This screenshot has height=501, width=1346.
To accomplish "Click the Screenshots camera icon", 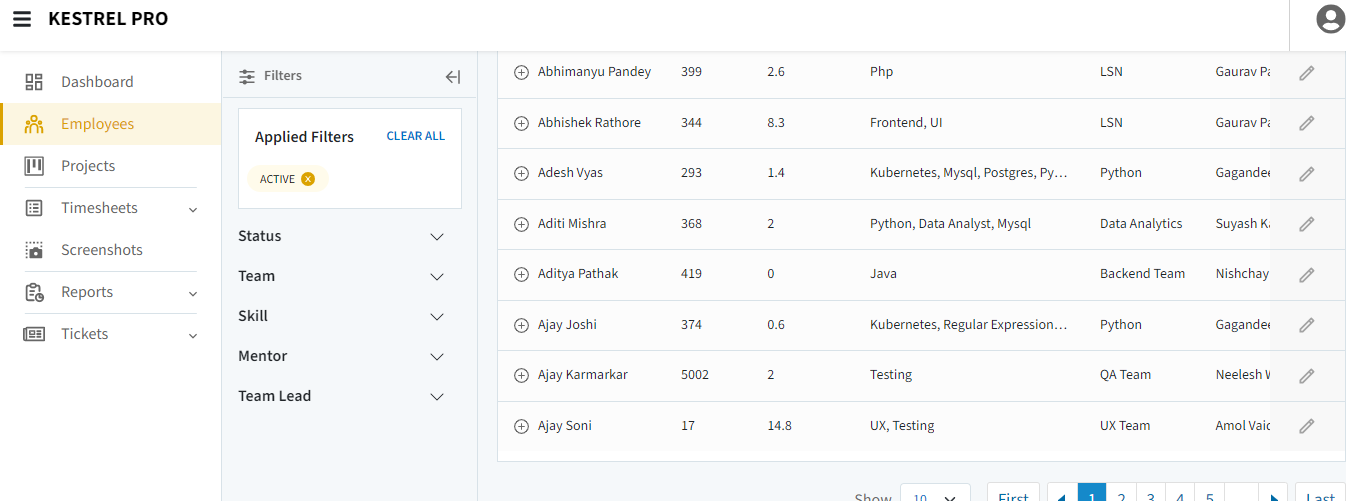I will pos(34,250).
